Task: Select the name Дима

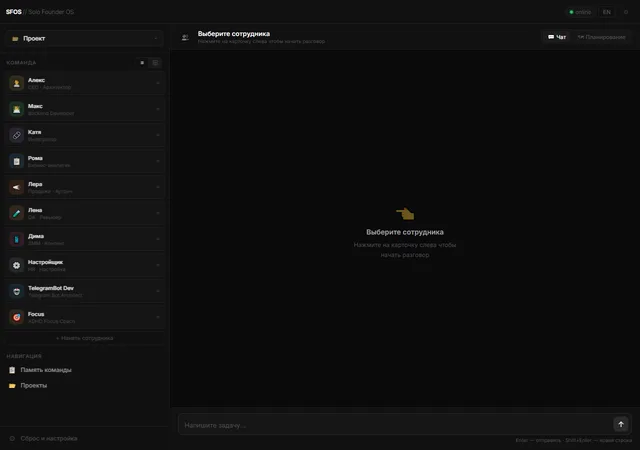Action: pyautogui.click(x=36, y=236)
